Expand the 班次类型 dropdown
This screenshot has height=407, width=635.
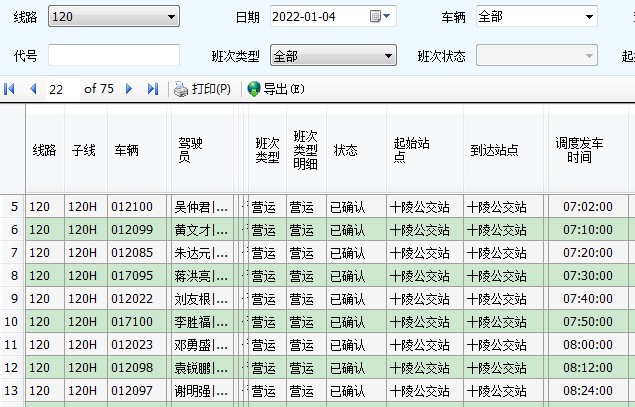pyautogui.click(x=388, y=56)
